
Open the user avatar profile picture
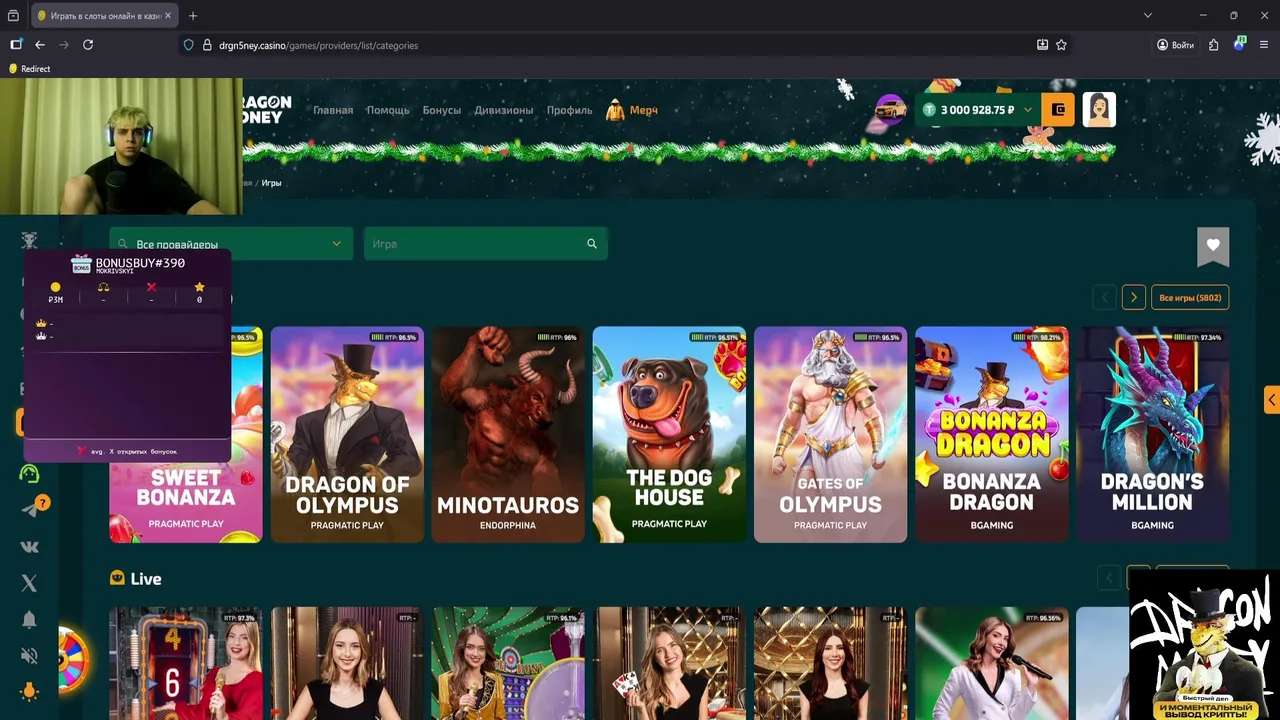point(1099,110)
